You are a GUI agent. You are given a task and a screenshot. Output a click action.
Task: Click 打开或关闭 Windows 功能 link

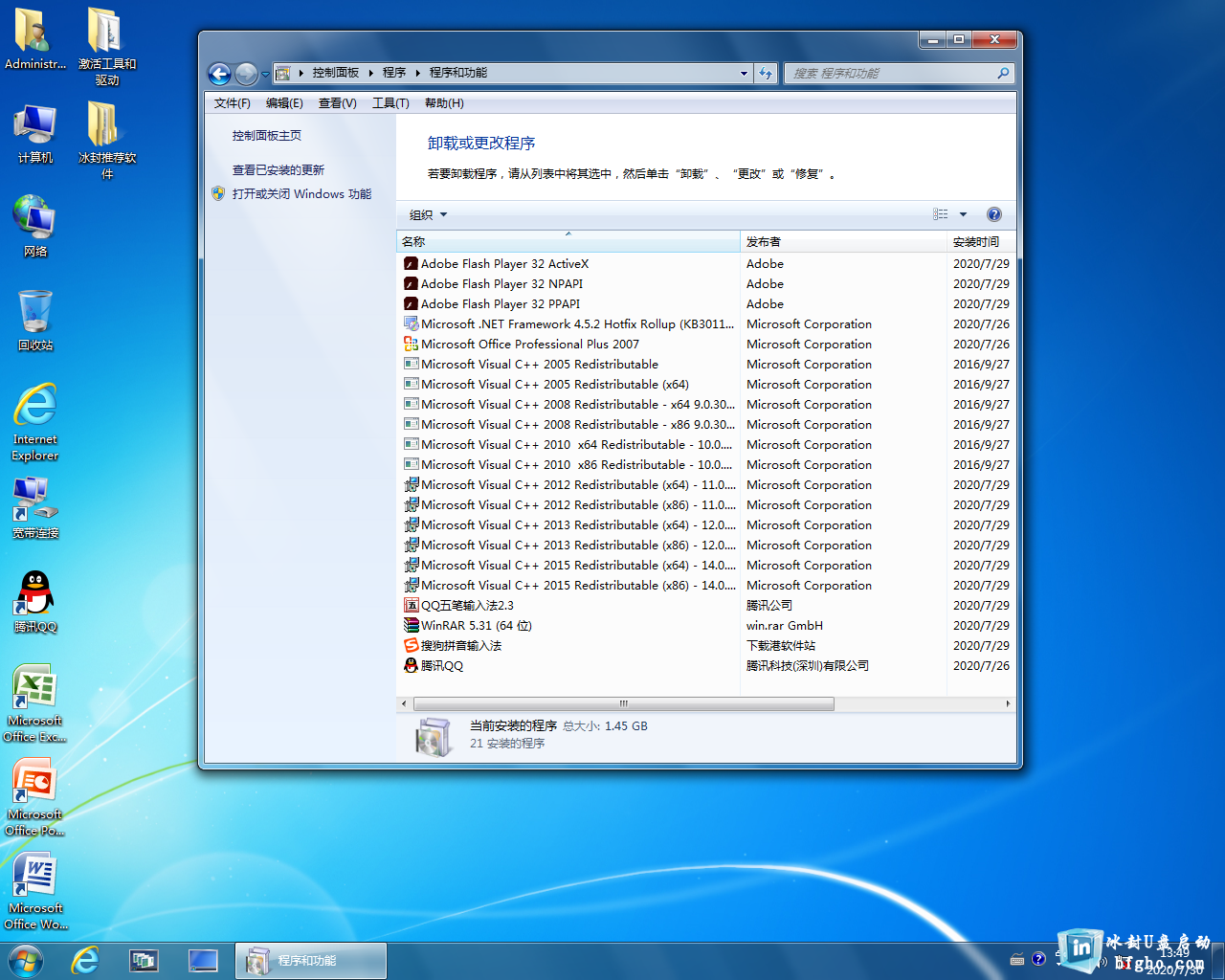[x=301, y=194]
